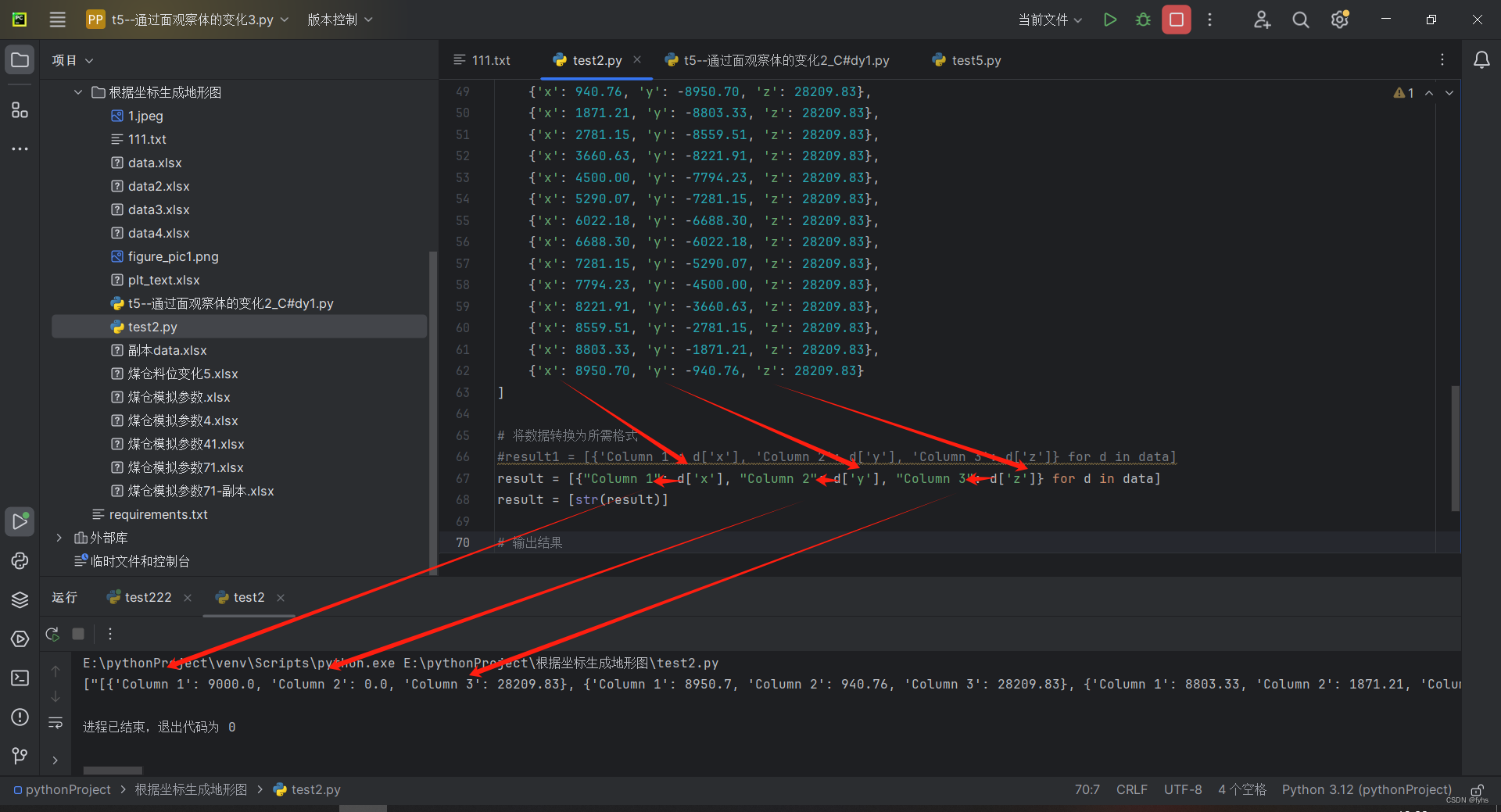Screen dimensions: 1501x812
Task: Stop the running process with red square
Action: [1176, 20]
